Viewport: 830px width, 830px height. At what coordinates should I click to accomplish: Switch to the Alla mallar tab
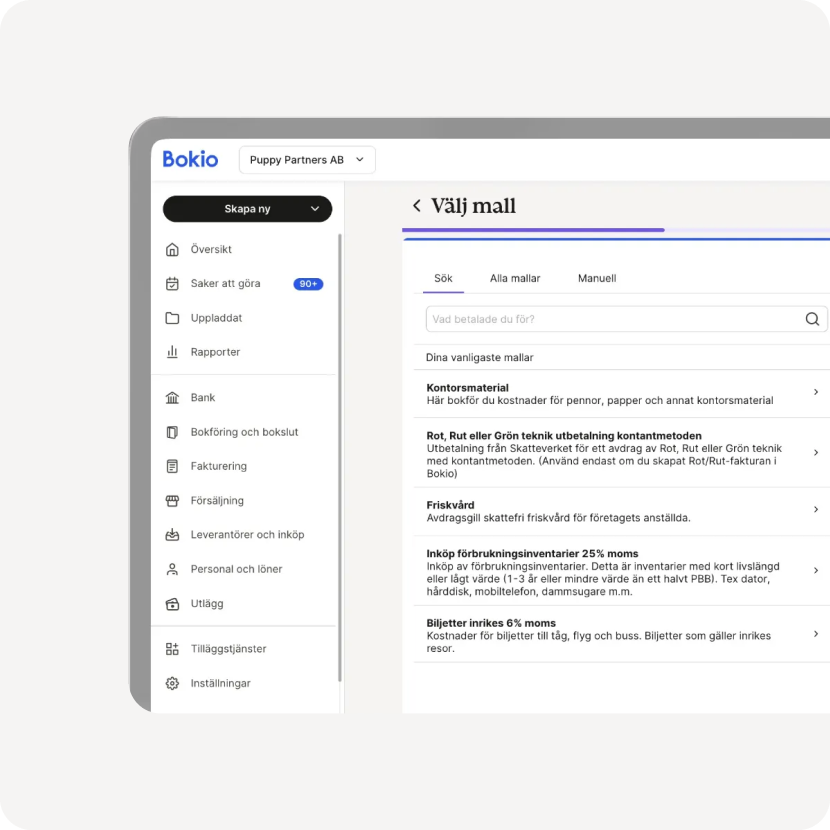coord(515,278)
